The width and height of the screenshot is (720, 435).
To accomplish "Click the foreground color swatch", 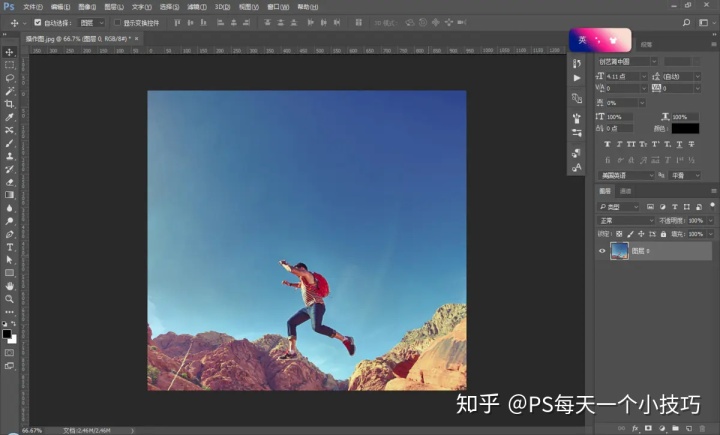I will [x=6, y=334].
